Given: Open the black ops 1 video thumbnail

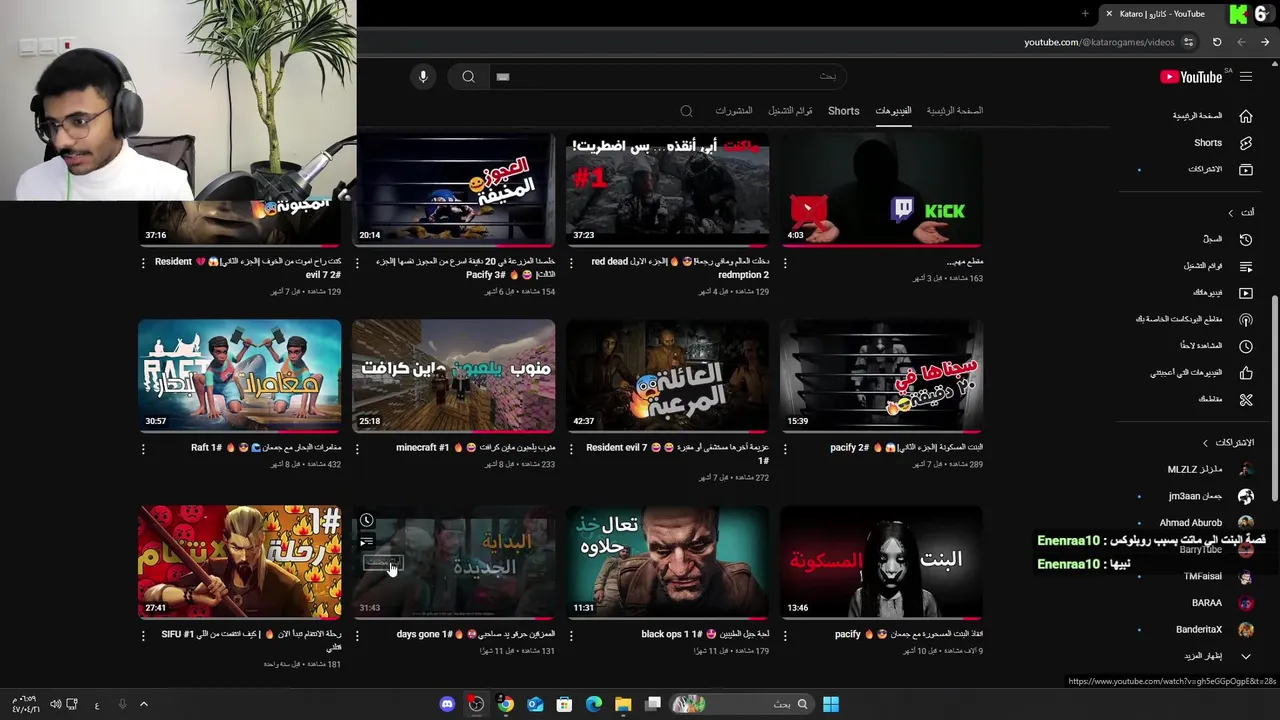Looking at the screenshot, I should [x=668, y=562].
